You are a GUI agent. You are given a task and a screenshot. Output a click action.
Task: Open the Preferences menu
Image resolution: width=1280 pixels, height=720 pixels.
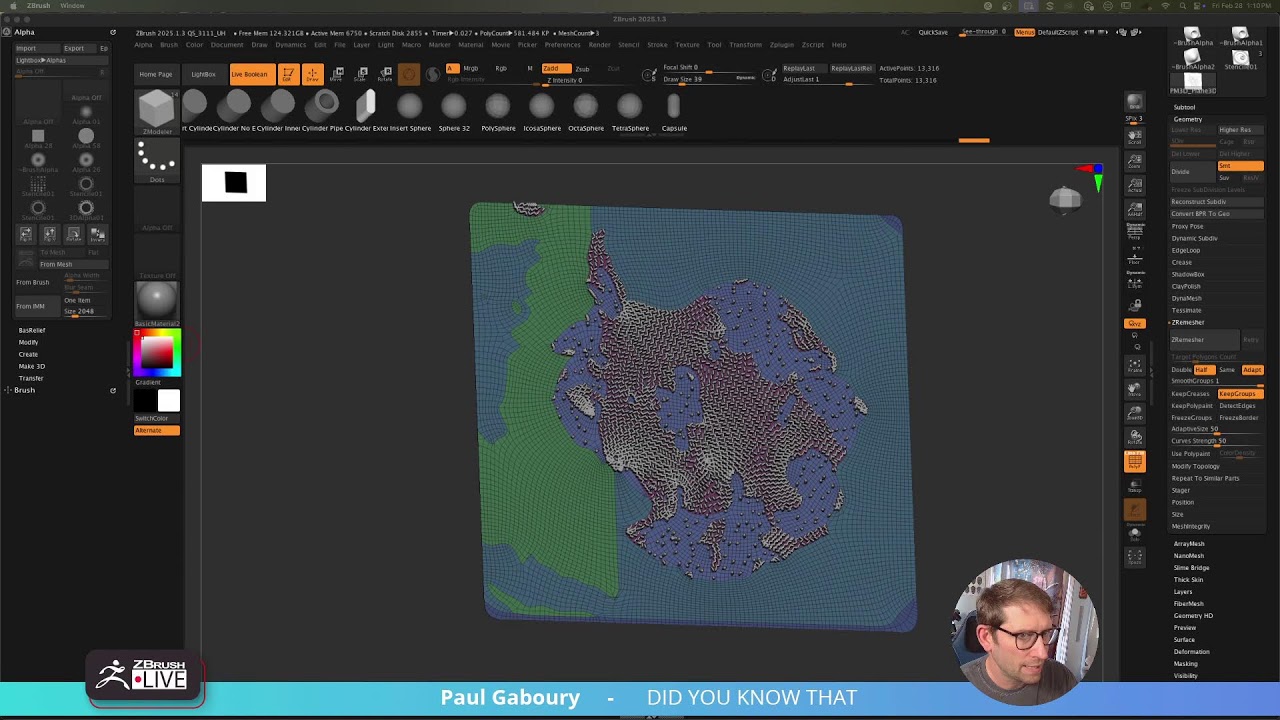pyautogui.click(x=562, y=45)
